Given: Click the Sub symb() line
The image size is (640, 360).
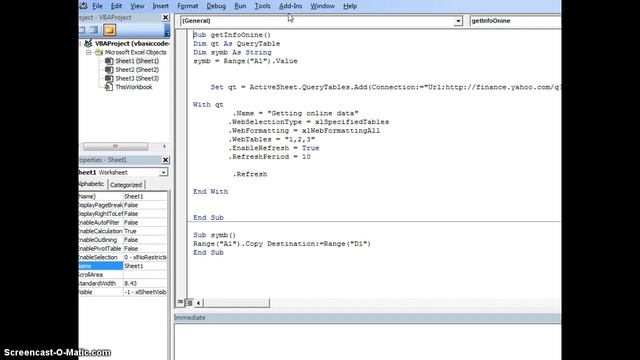Looking at the screenshot, I should coord(215,235).
